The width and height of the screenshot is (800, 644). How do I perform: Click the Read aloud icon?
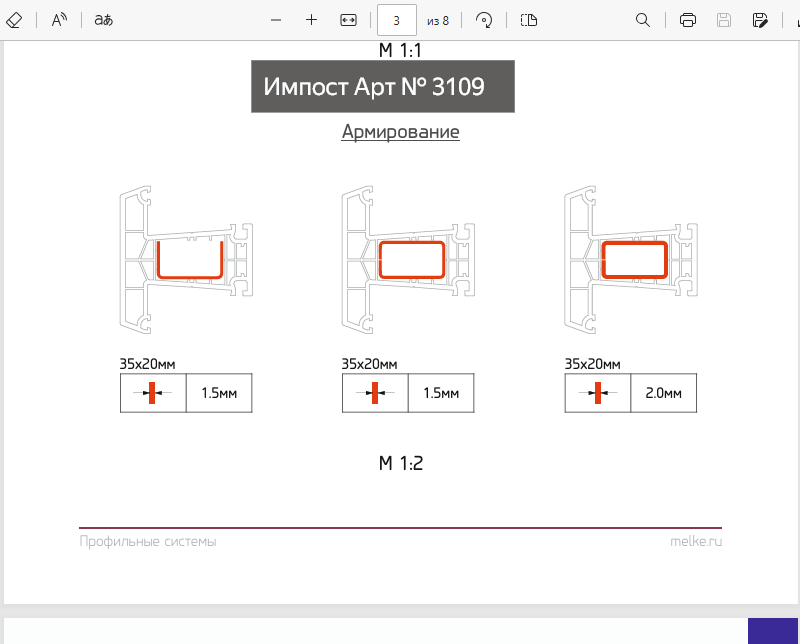pos(59,20)
